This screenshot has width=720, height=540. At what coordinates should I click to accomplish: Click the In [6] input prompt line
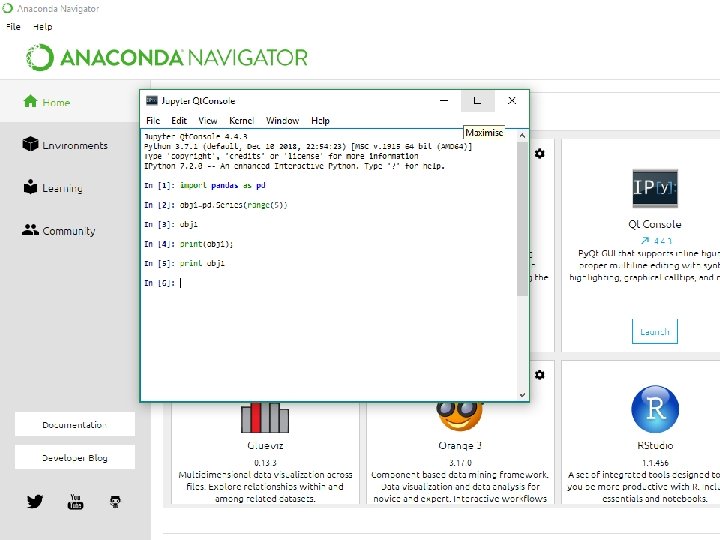point(163,283)
